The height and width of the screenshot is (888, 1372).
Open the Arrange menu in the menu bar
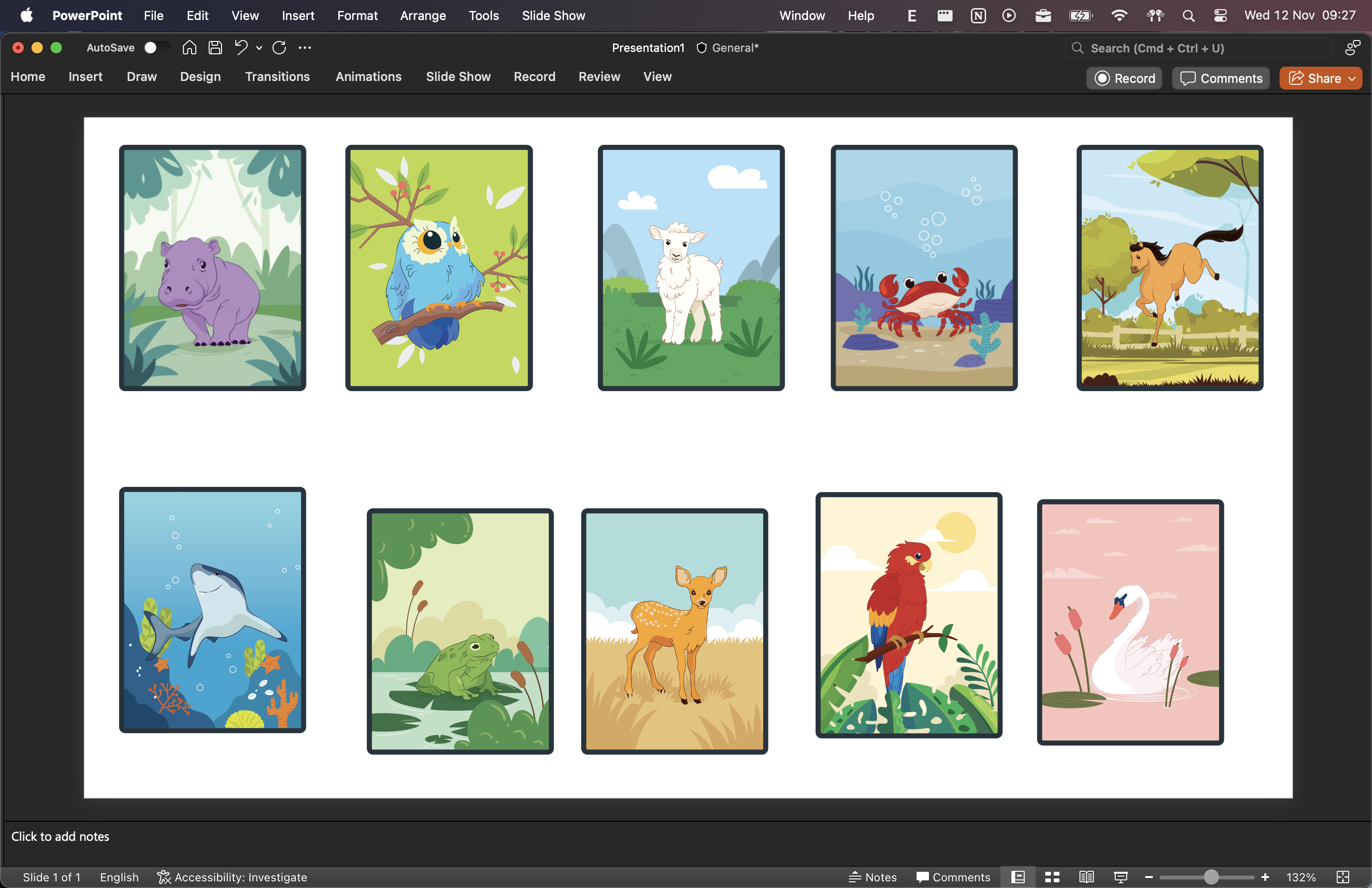[423, 16]
